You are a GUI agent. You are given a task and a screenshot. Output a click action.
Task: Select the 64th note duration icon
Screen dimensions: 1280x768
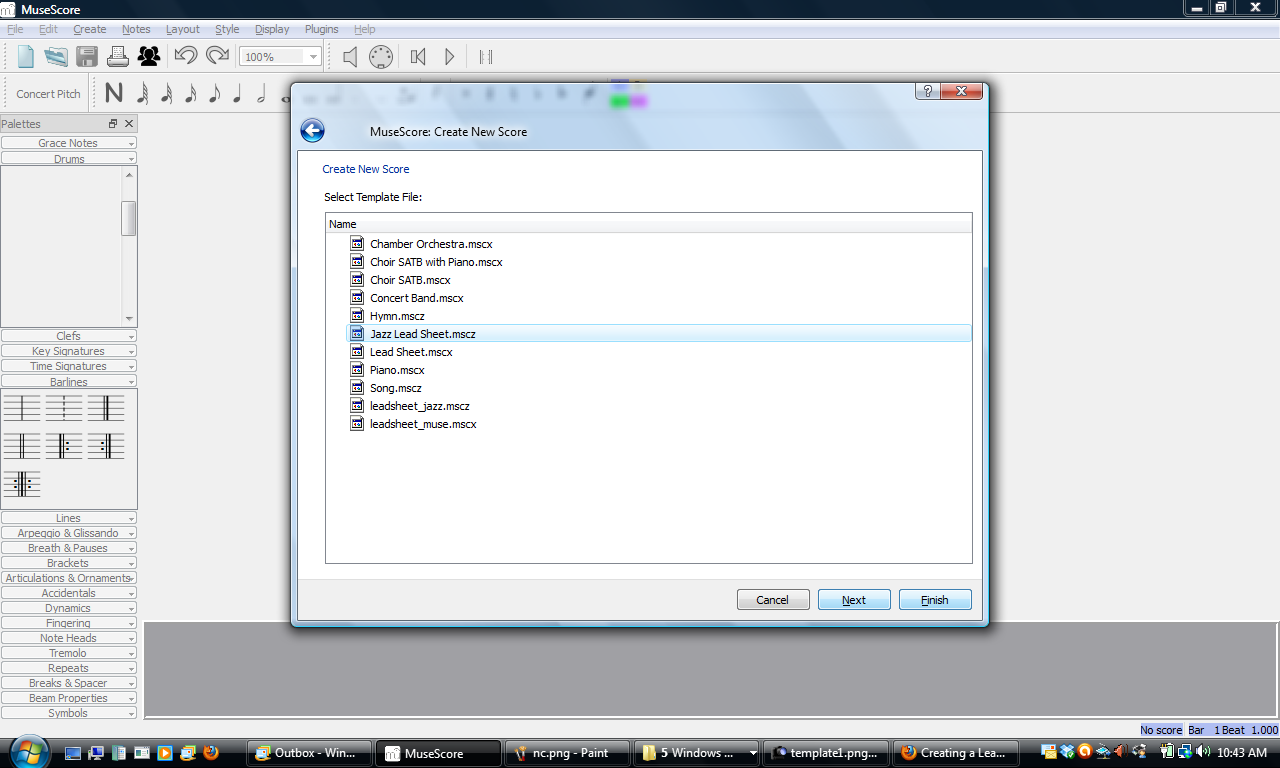(x=142, y=94)
